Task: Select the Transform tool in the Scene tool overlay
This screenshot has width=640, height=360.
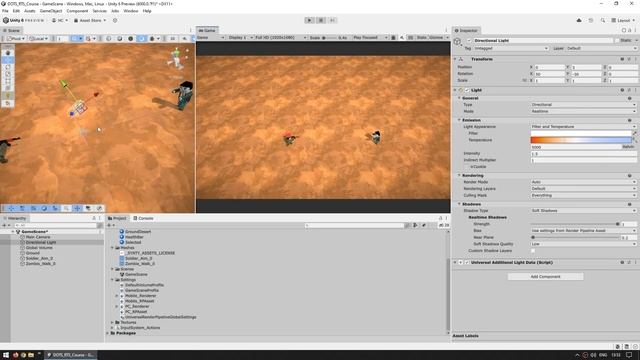Action: click(8, 88)
